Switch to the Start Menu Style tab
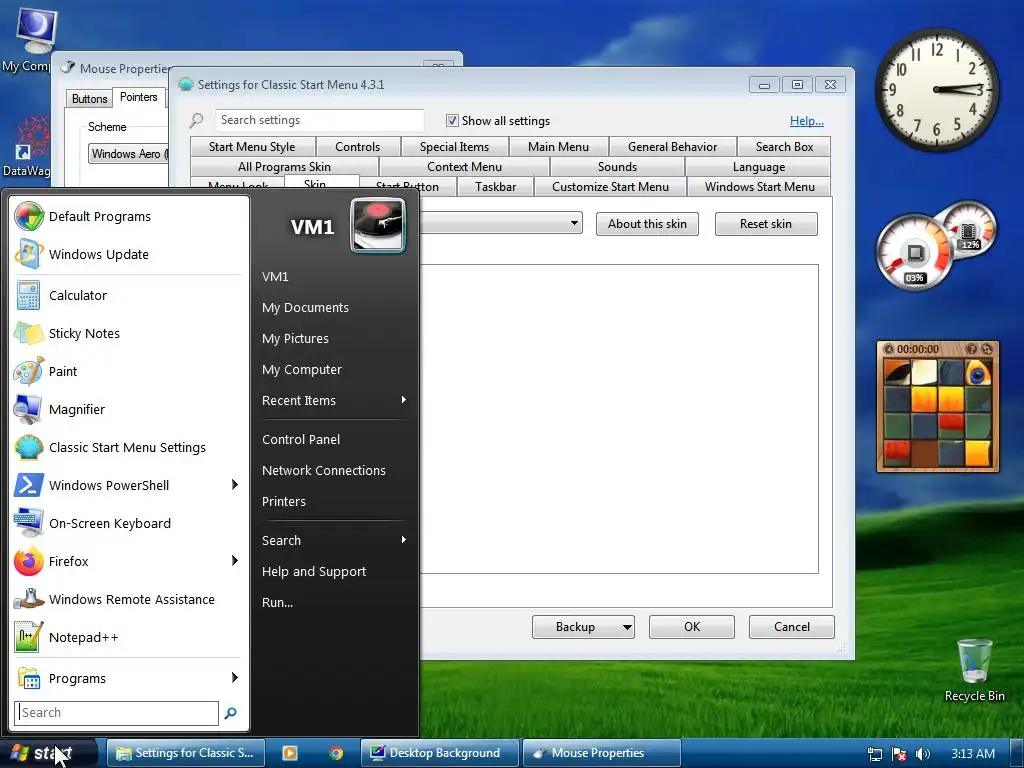Image resolution: width=1024 pixels, height=768 pixels. [x=252, y=147]
